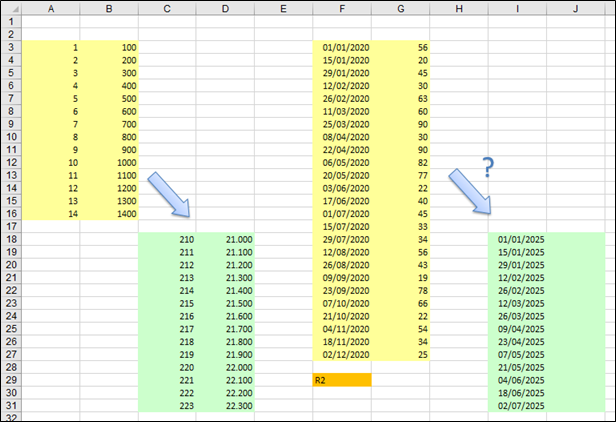
Task: Click cell with value 1400
Action: (x=109, y=214)
